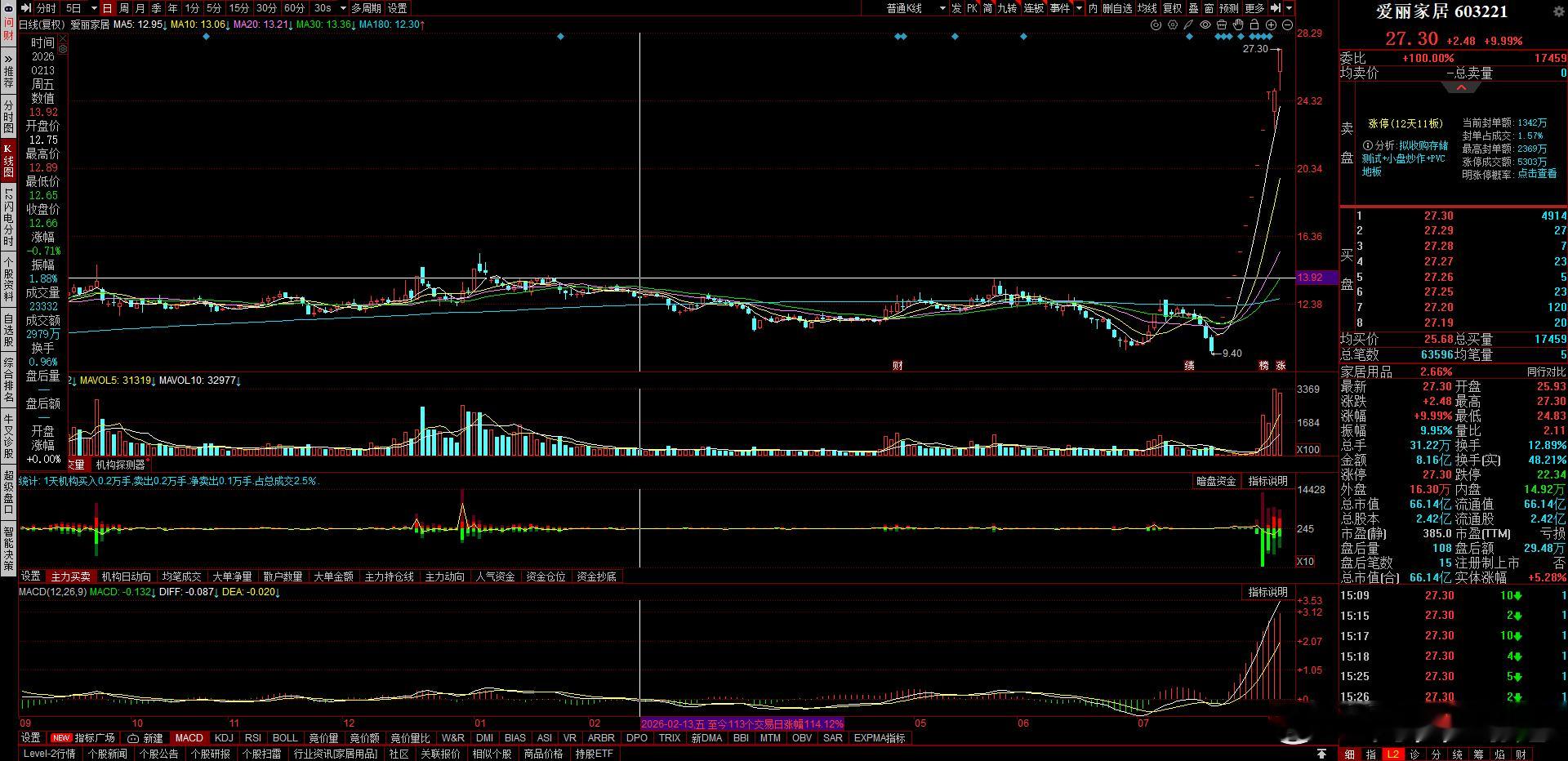Open the 个股研报 bottom tab
This screenshot has height=761, width=1568.
[210, 754]
